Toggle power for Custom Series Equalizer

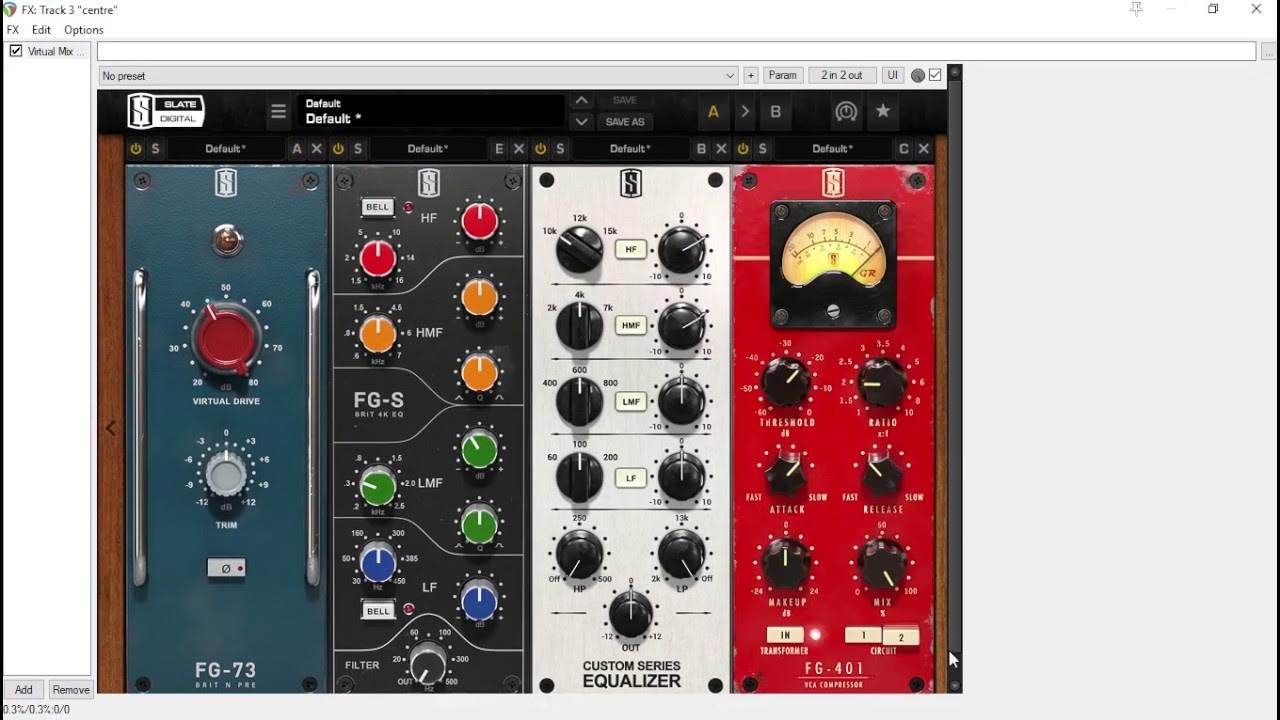pyautogui.click(x=540, y=149)
